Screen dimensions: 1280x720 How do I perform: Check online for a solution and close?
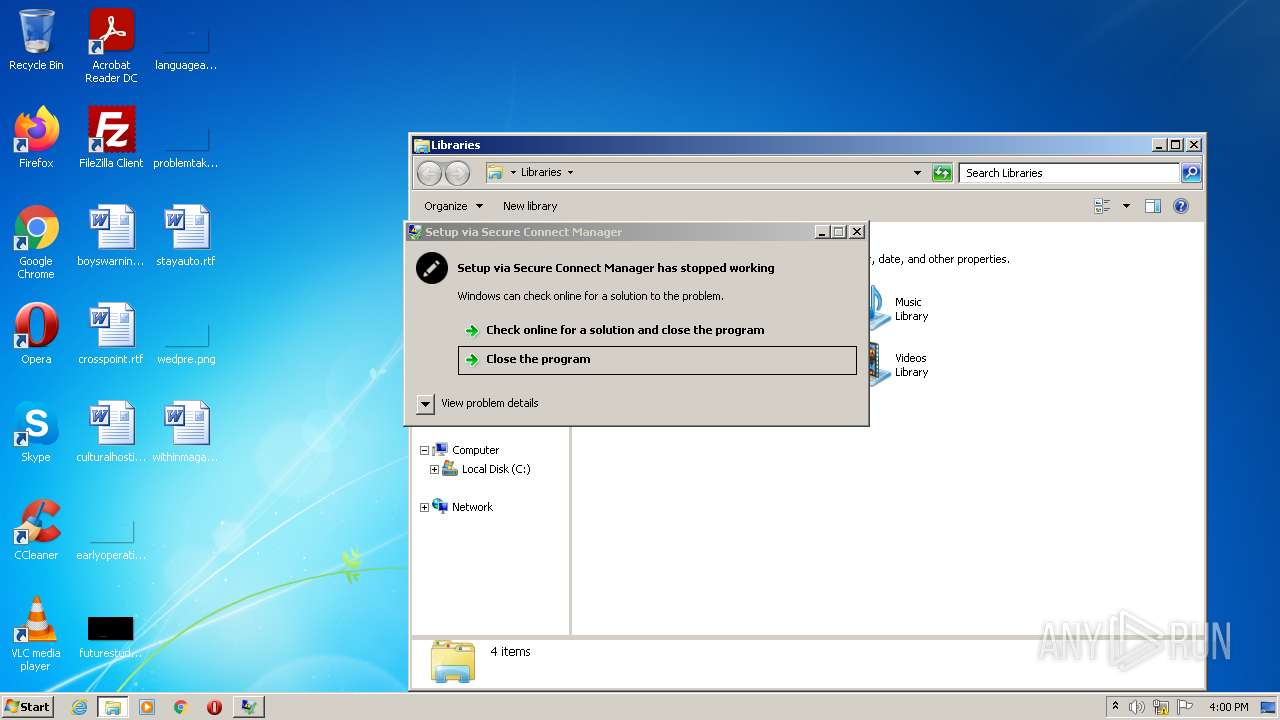point(625,330)
